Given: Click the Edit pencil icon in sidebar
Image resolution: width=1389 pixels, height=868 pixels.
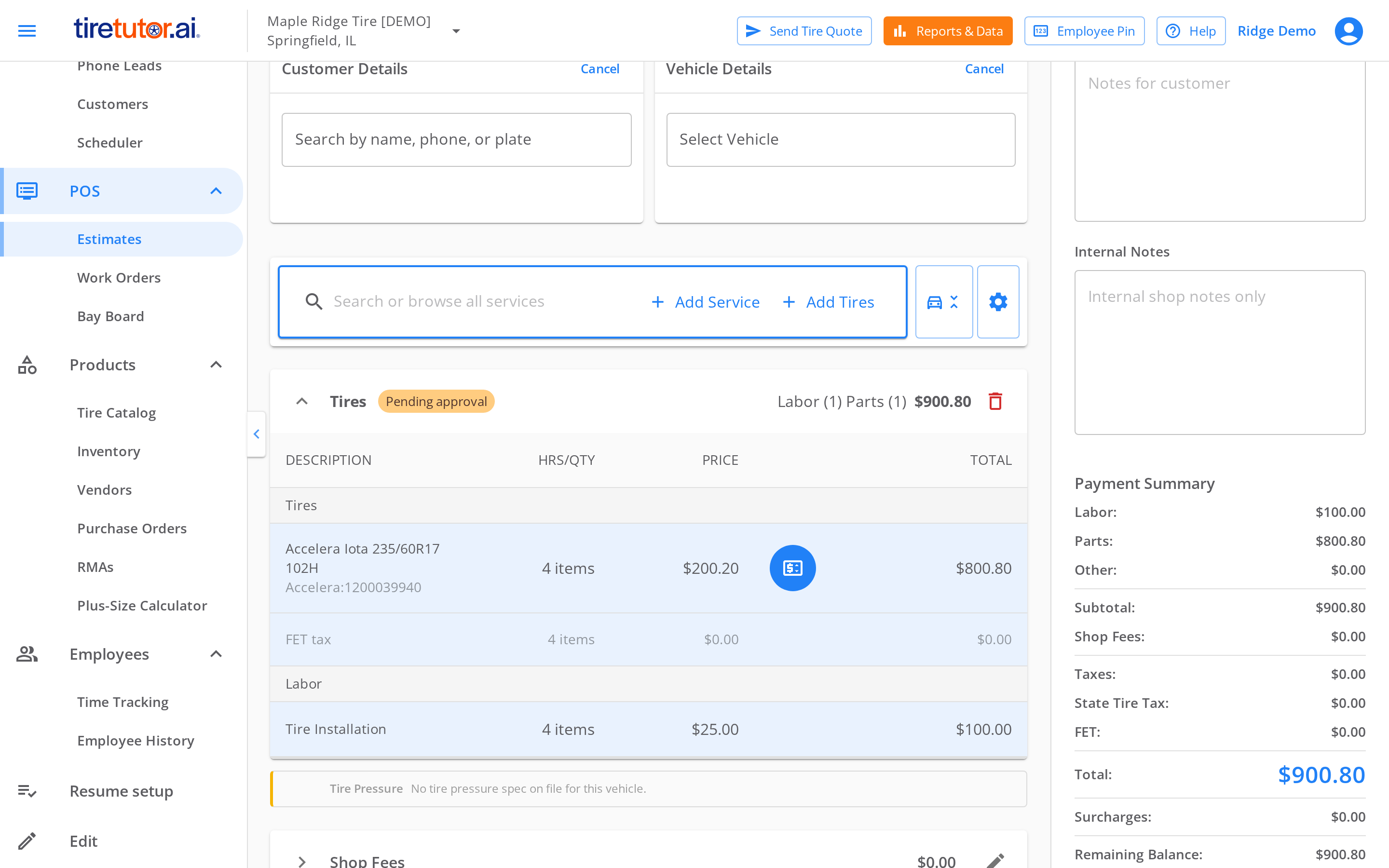Looking at the screenshot, I should (x=27, y=841).
